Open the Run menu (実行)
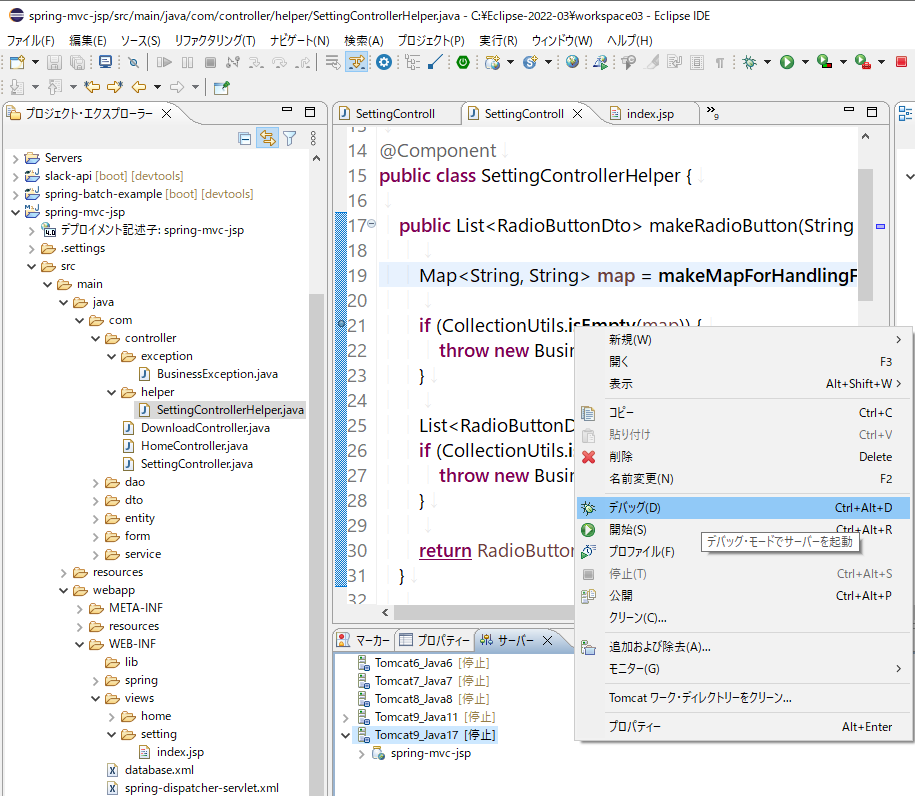Image resolution: width=915 pixels, height=796 pixels. (498, 40)
